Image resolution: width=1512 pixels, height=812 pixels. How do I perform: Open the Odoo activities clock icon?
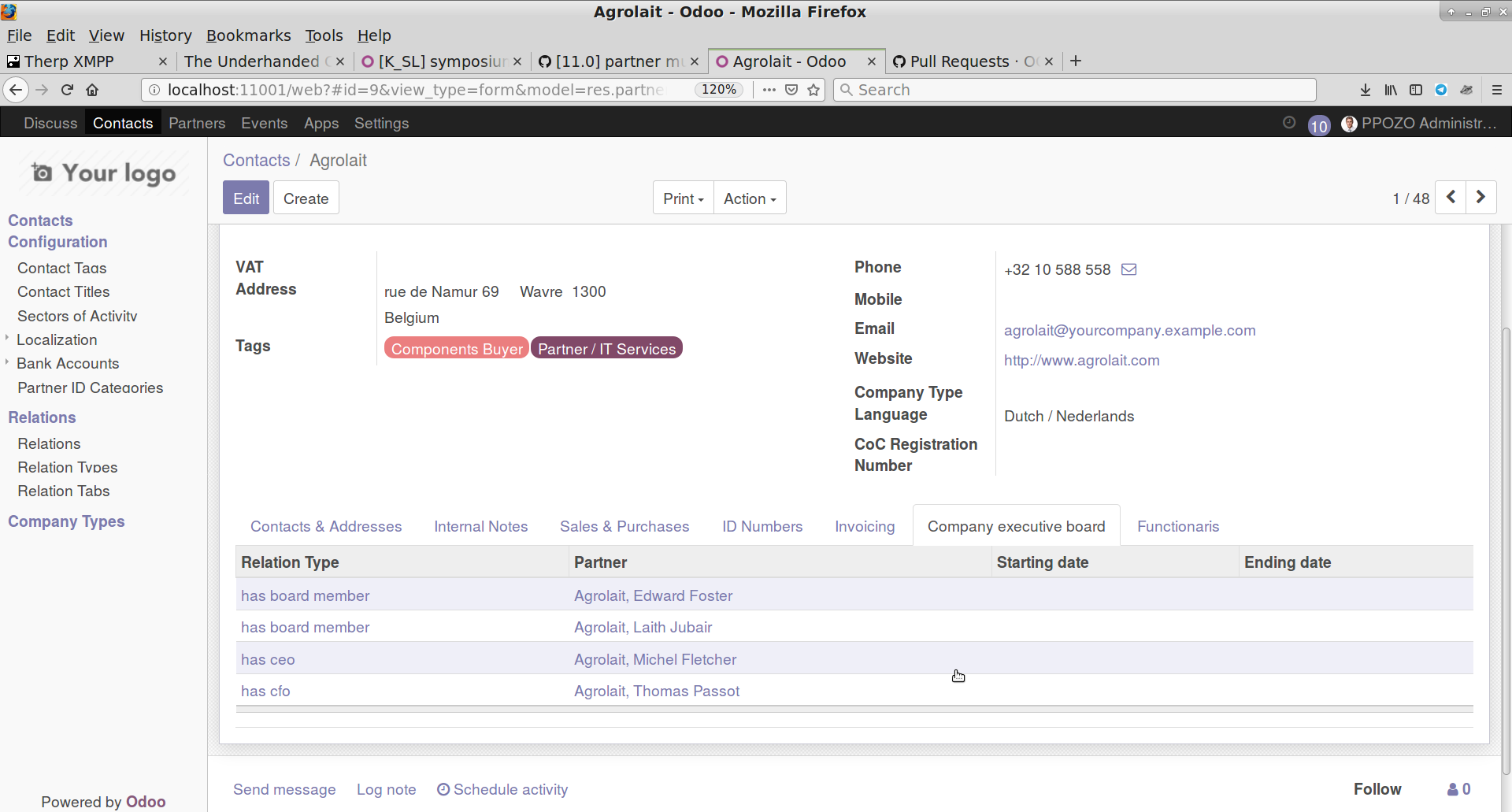coord(1289,123)
